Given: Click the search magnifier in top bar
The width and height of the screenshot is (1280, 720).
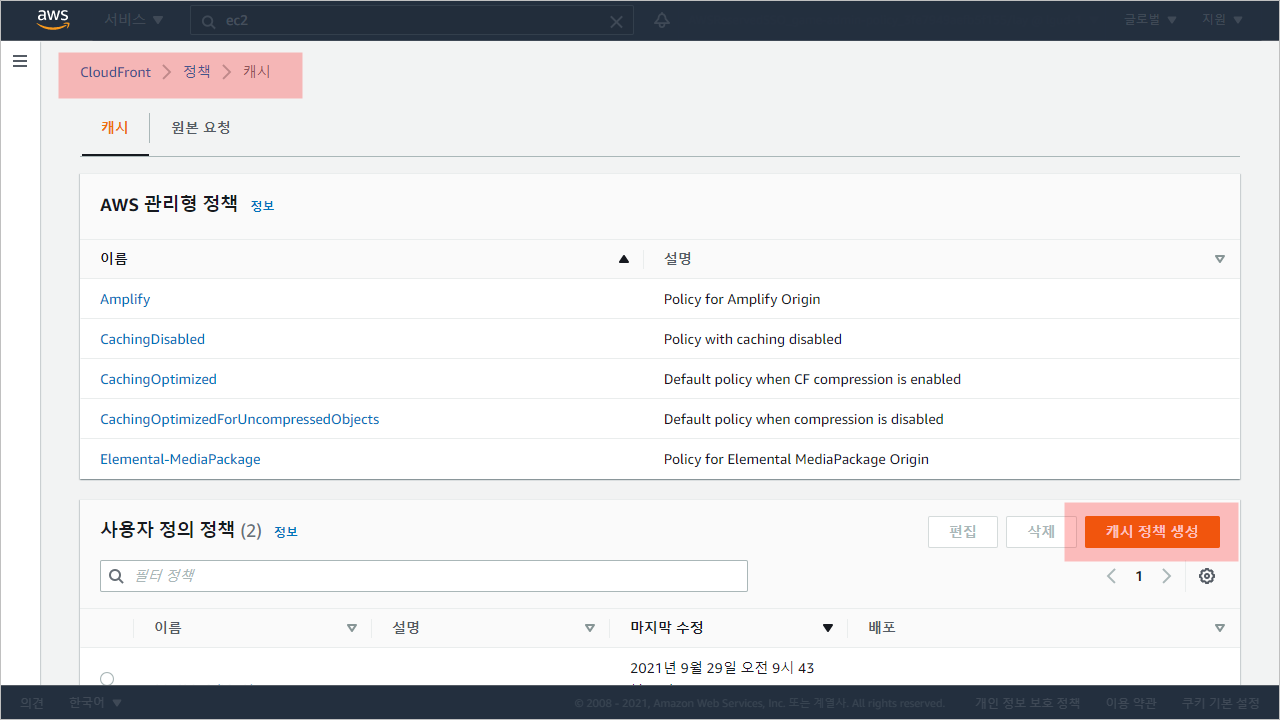Looking at the screenshot, I should [209, 21].
